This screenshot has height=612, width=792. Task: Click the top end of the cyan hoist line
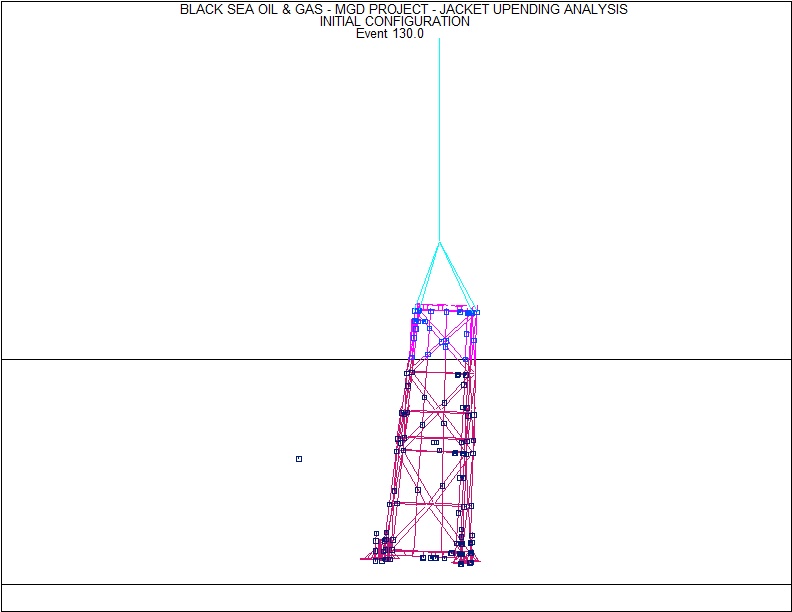[439, 41]
